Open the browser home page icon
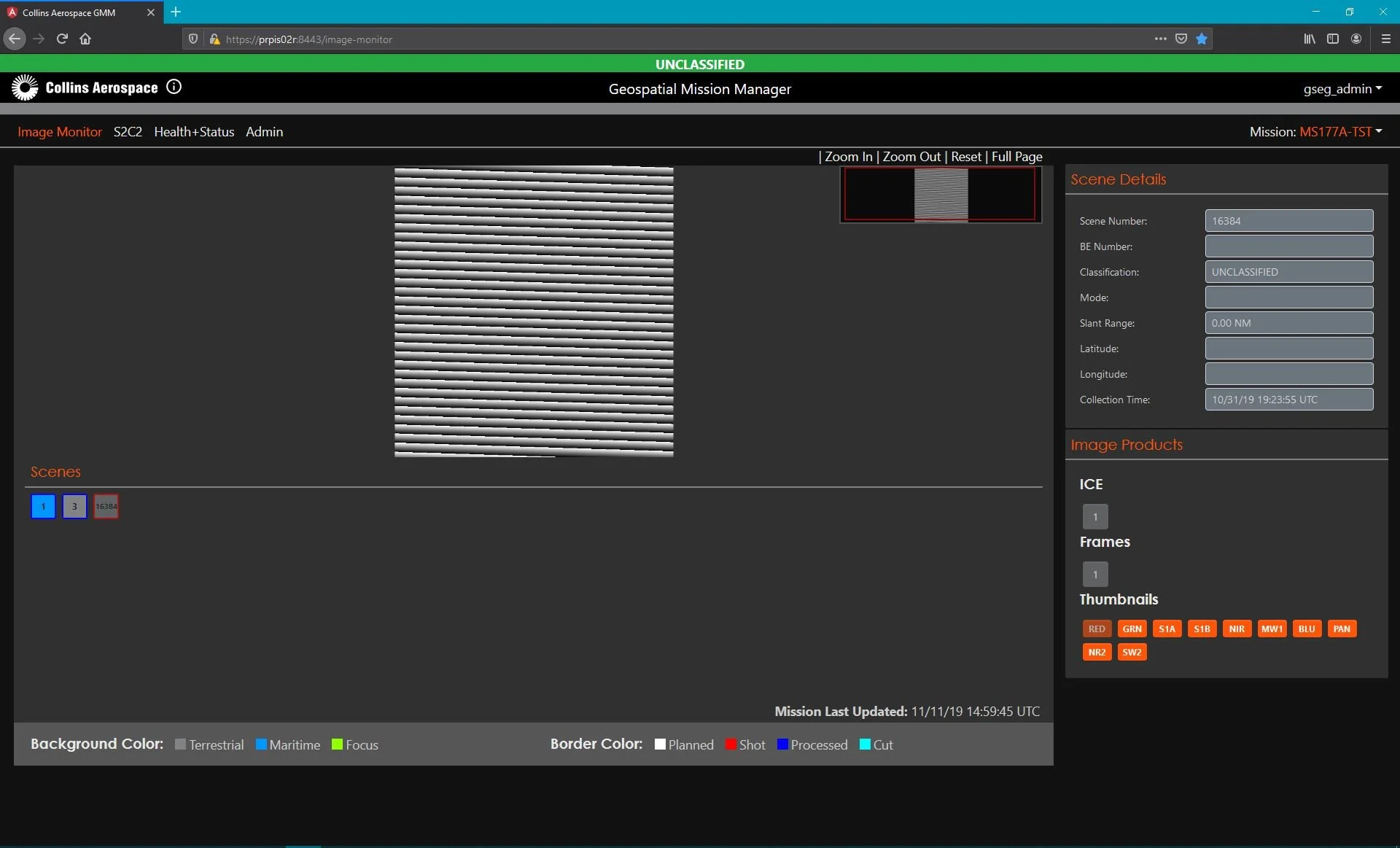Screen dimensions: 1400x848 (85, 39)
